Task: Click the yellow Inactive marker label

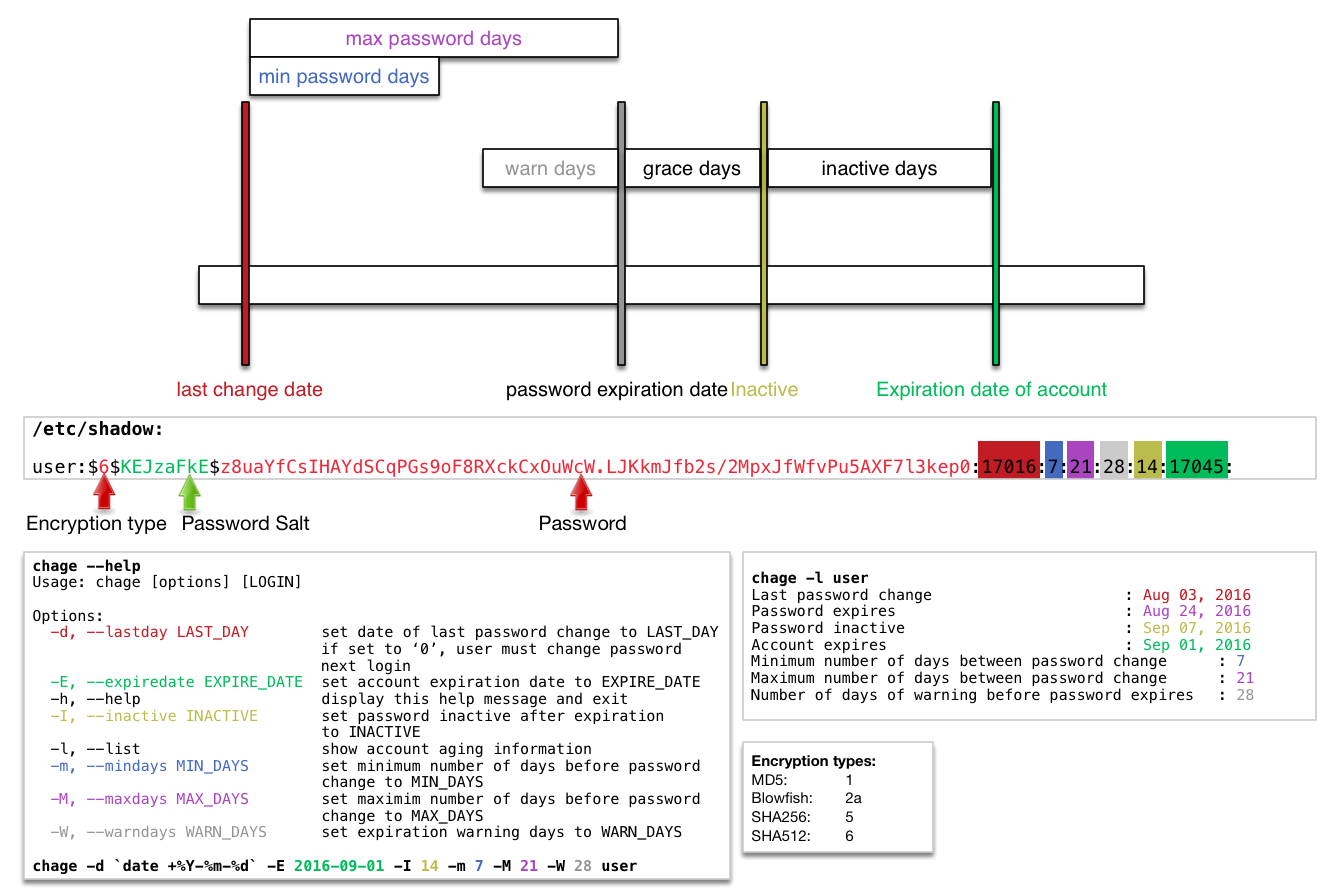Action: tap(764, 390)
